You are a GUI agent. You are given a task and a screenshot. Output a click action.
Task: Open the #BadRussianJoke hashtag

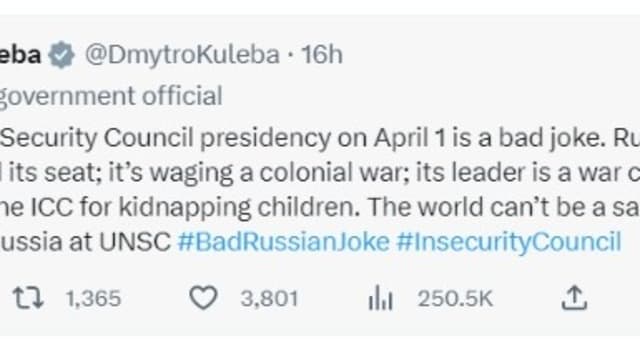284,242
